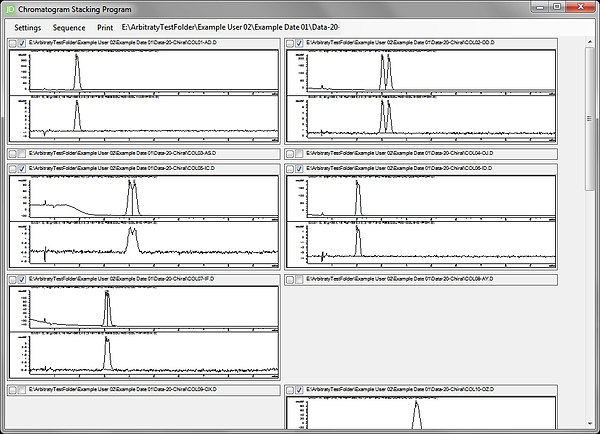600x434 pixels.
Task: Uncheck the ticked checkbox for COL05-IC.D
Action: (x=22, y=168)
